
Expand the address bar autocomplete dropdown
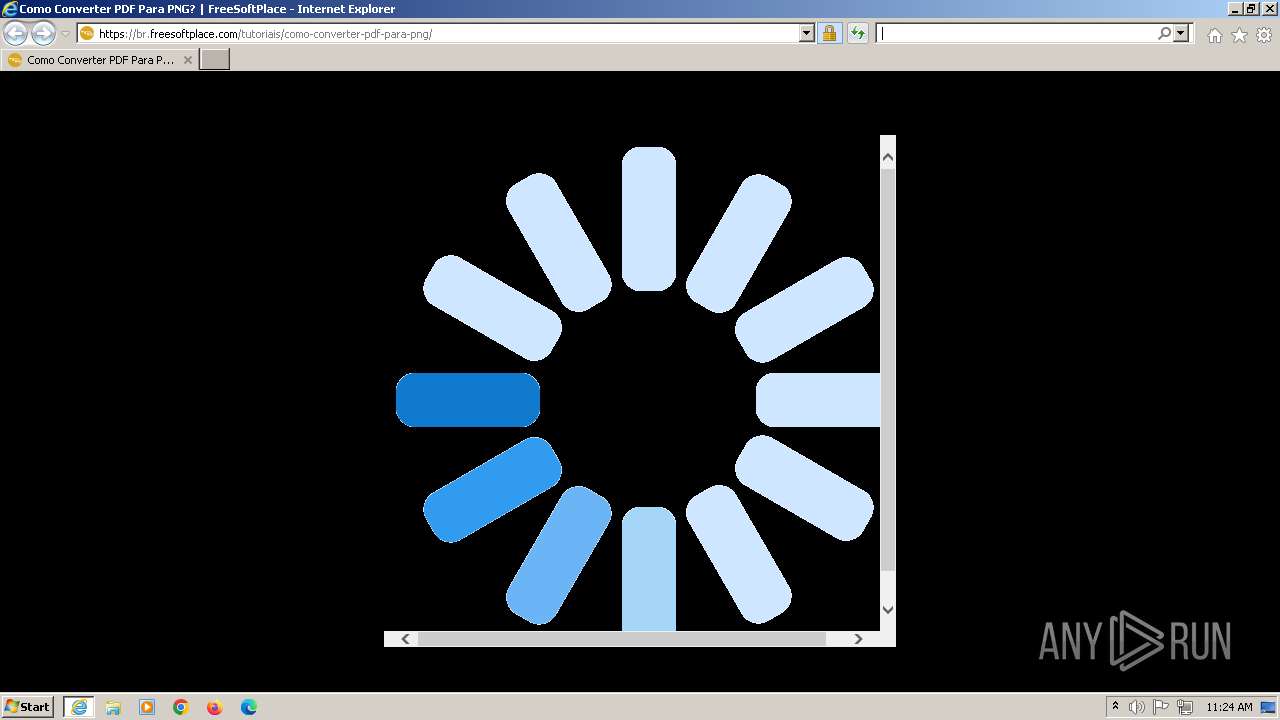pos(807,34)
